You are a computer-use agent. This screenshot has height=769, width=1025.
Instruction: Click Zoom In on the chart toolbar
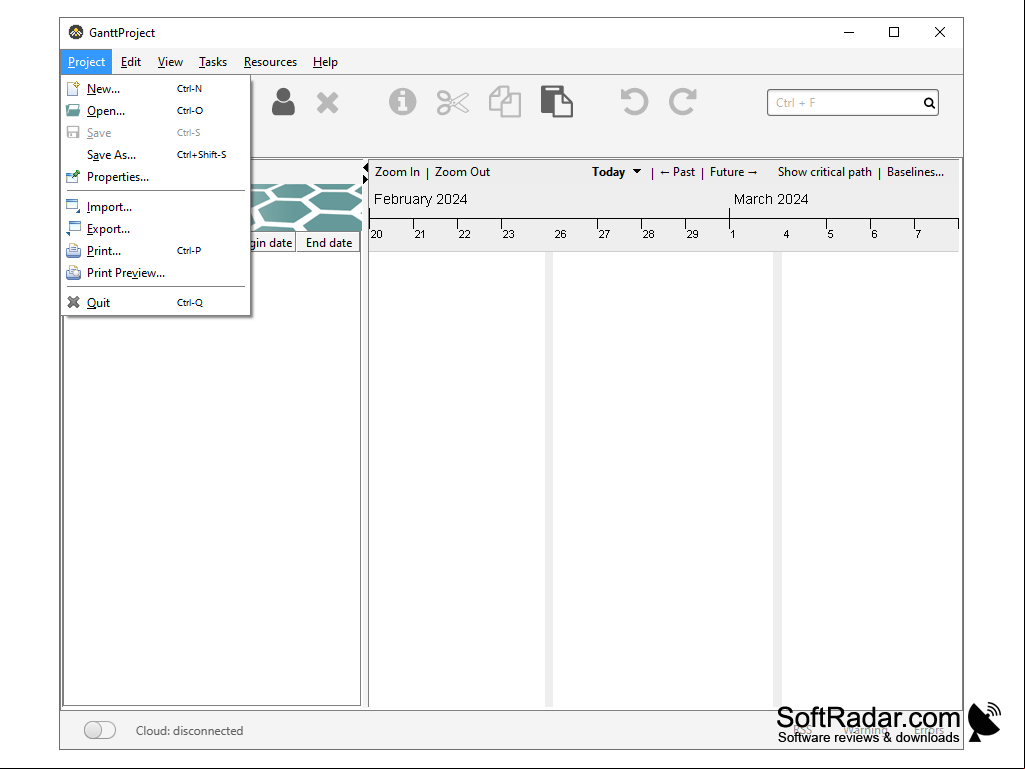[397, 172]
